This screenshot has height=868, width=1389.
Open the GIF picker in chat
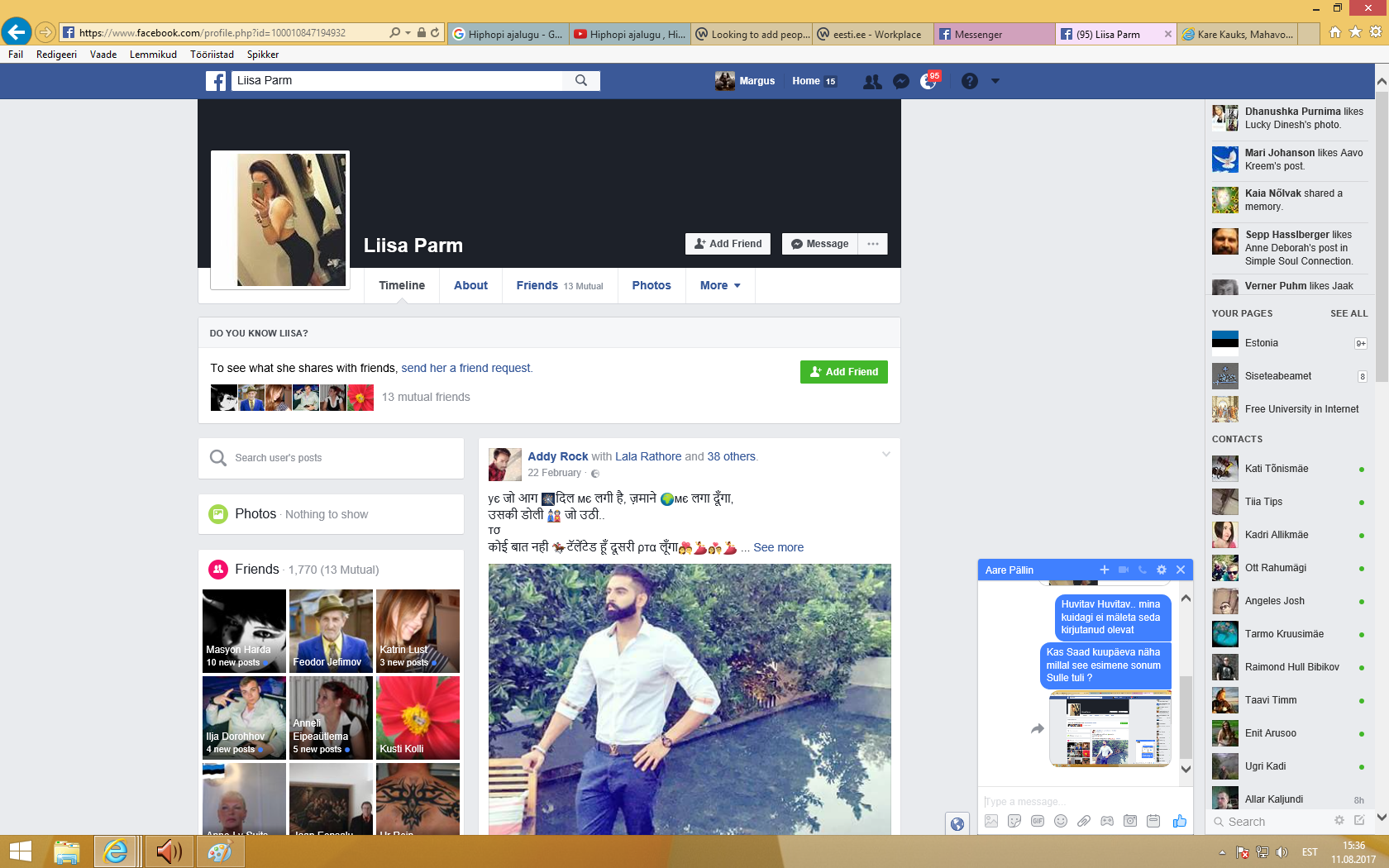tap(1038, 821)
